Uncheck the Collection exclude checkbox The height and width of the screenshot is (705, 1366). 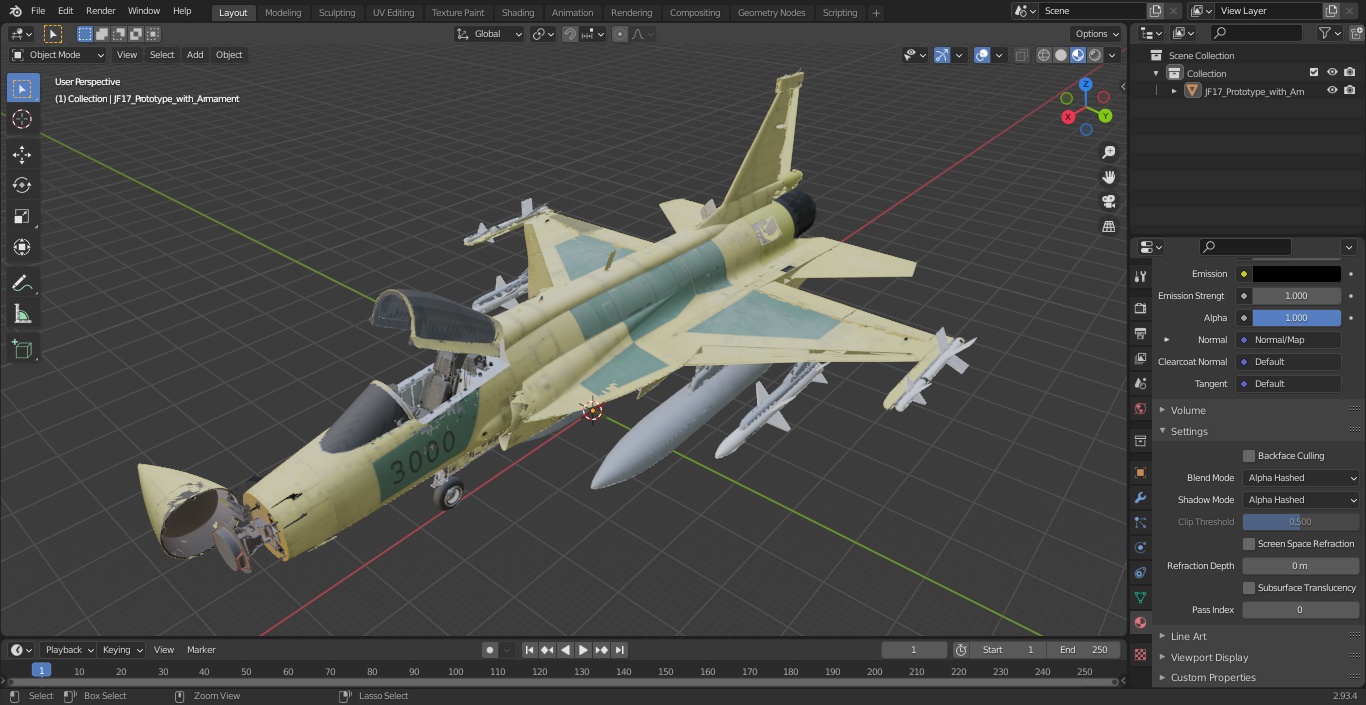coord(1314,73)
